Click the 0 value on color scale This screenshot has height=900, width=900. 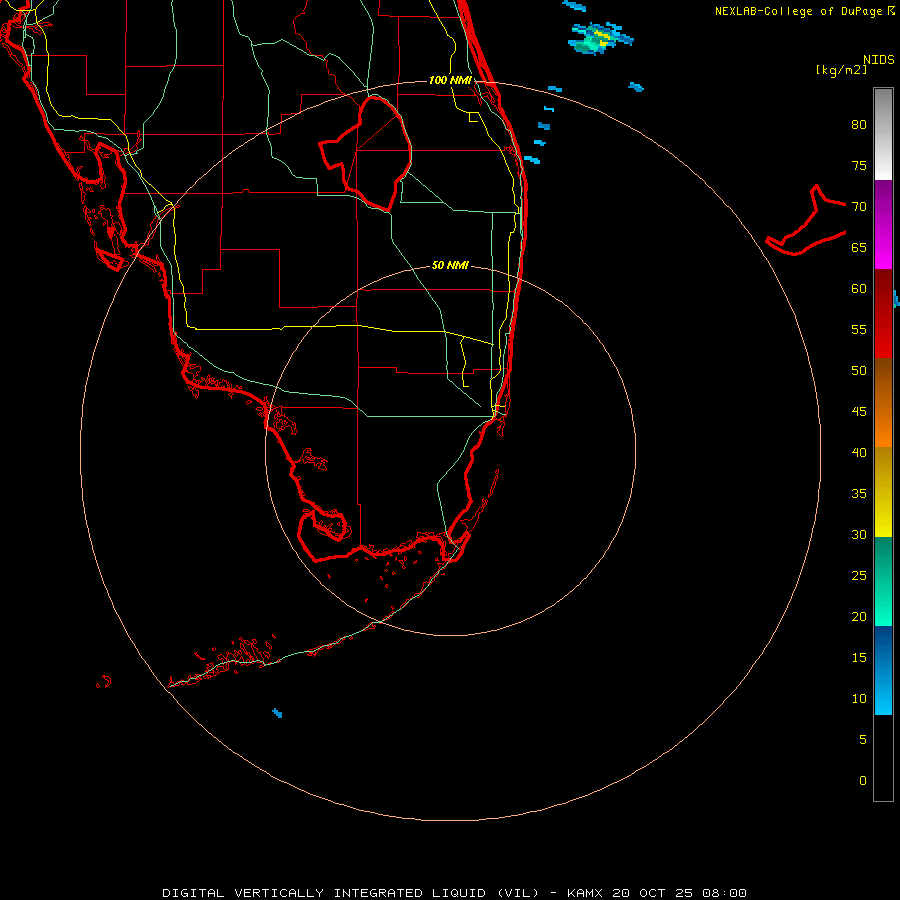[x=863, y=781]
